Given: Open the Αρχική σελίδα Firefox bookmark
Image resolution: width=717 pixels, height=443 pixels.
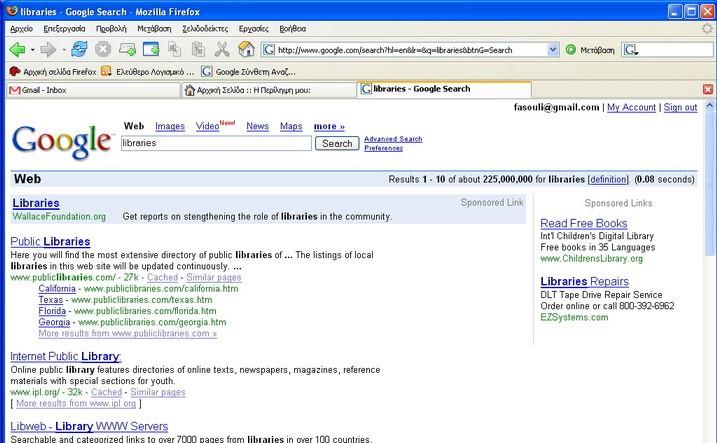Looking at the screenshot, I should pyautogui.click(x=53, y=72).
